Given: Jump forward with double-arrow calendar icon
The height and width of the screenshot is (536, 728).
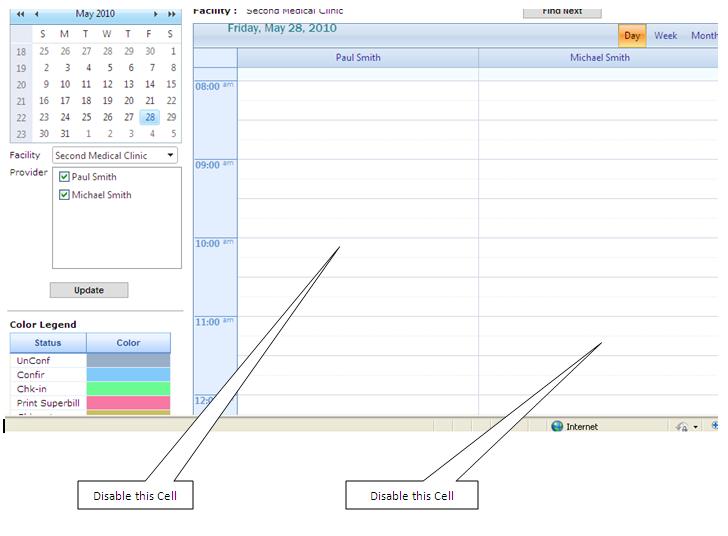Looking at the screenshot, I should pyautogui.click(x=172, y=14).
